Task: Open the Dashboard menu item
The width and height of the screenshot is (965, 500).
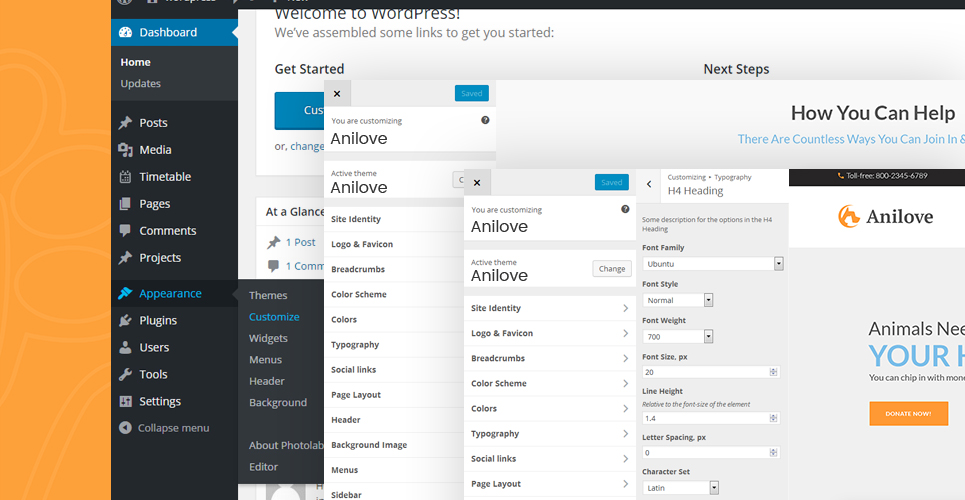Action: pyautogui.click(x=174, y=33)
